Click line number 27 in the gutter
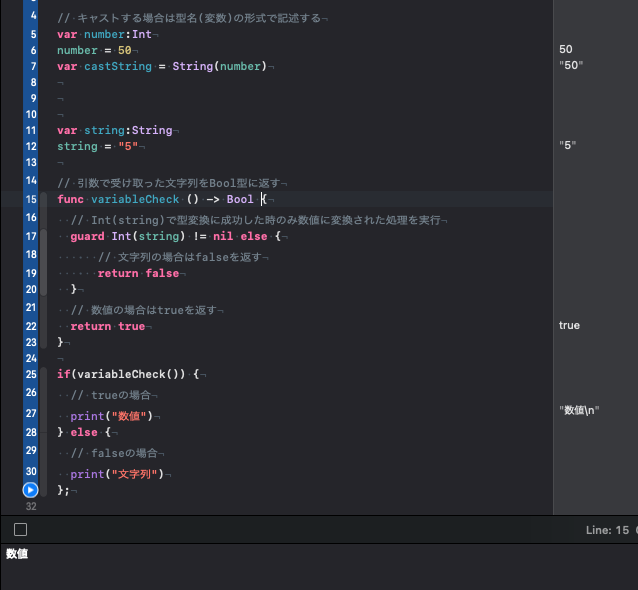Viewport: 638px width, 590px height. click(x=31, y=413)
